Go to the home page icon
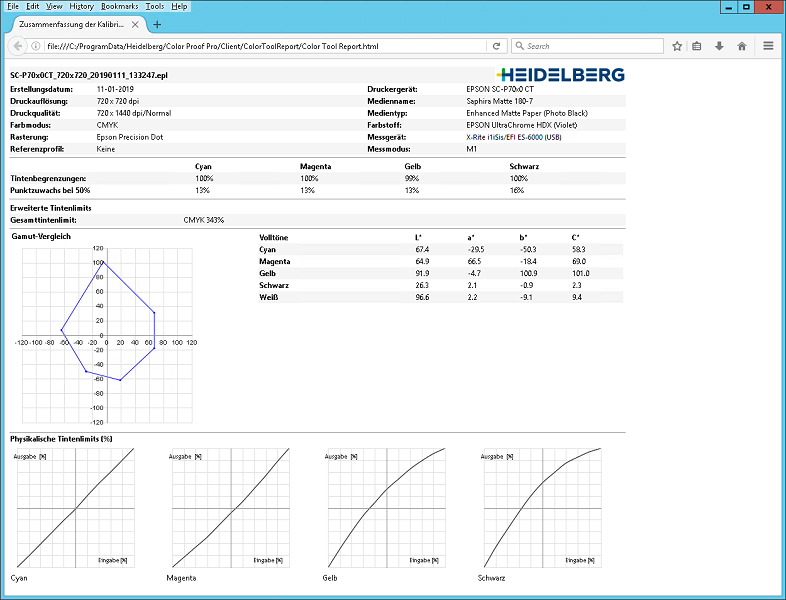Screen dimensions: 786x600 [x=742, y=46]
